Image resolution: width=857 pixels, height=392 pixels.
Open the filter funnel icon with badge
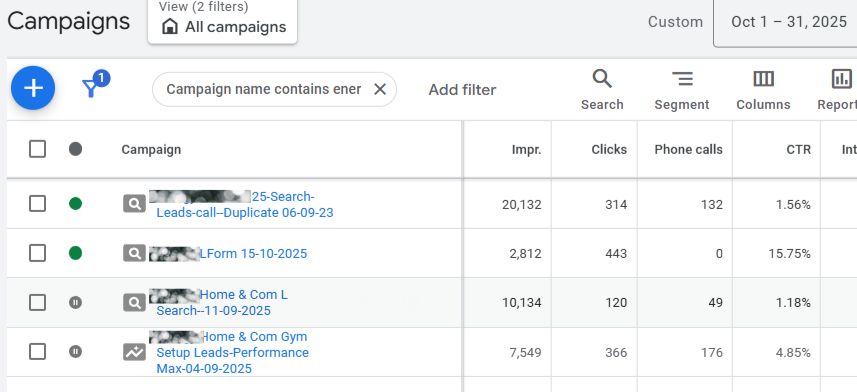point(95,85)
